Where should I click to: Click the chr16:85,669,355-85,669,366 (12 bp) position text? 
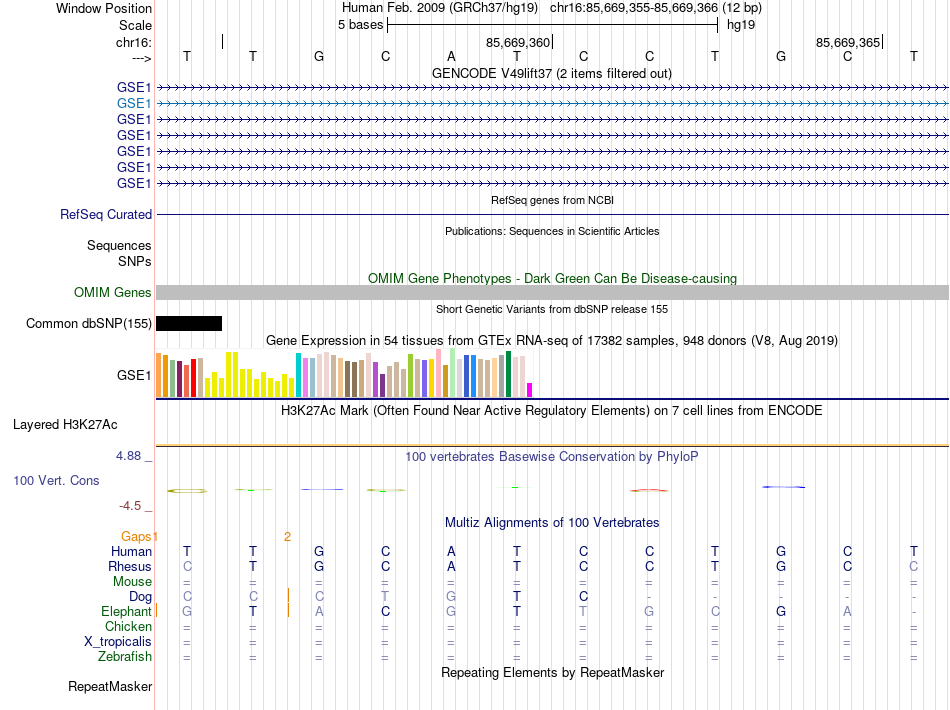(656, 8)
